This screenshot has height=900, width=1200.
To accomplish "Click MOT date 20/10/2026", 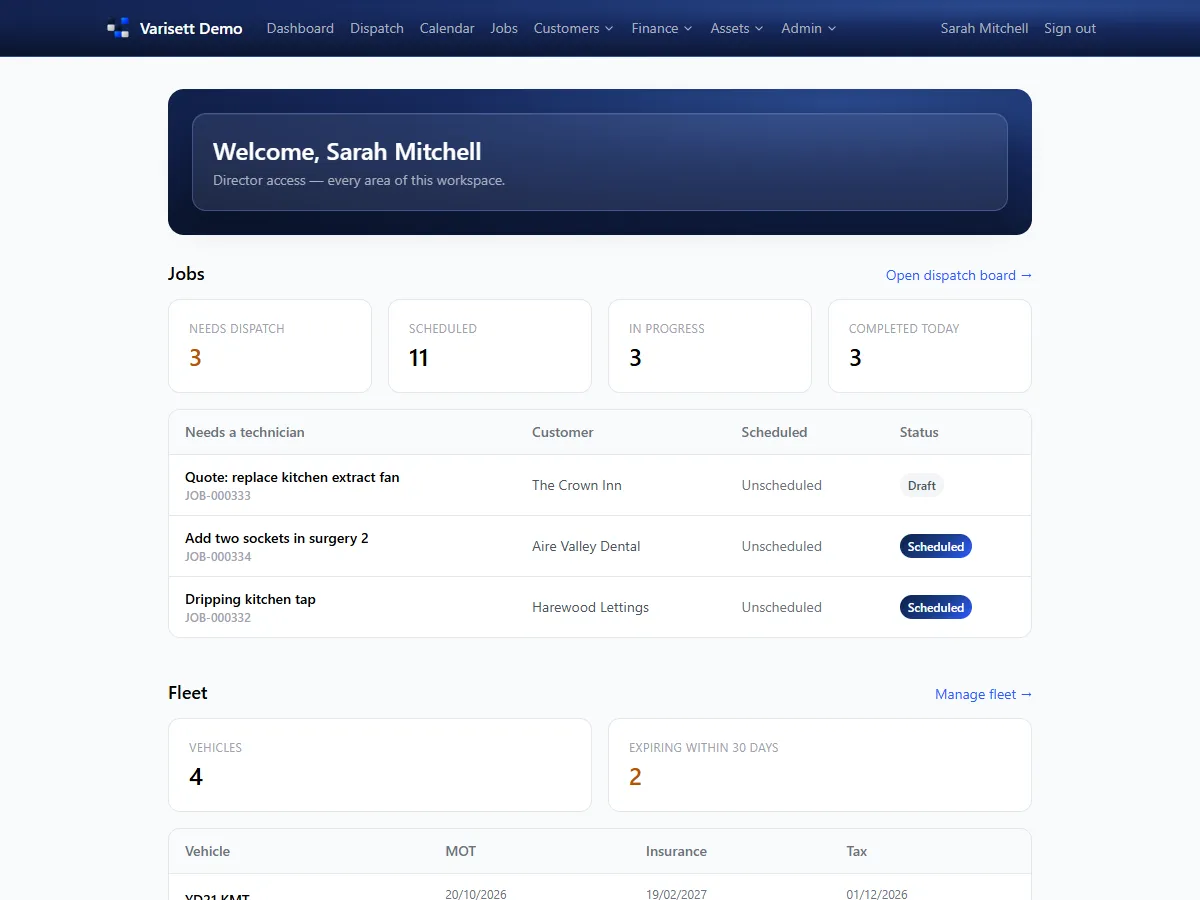I will pyautogui.click(x=476, y=894).
